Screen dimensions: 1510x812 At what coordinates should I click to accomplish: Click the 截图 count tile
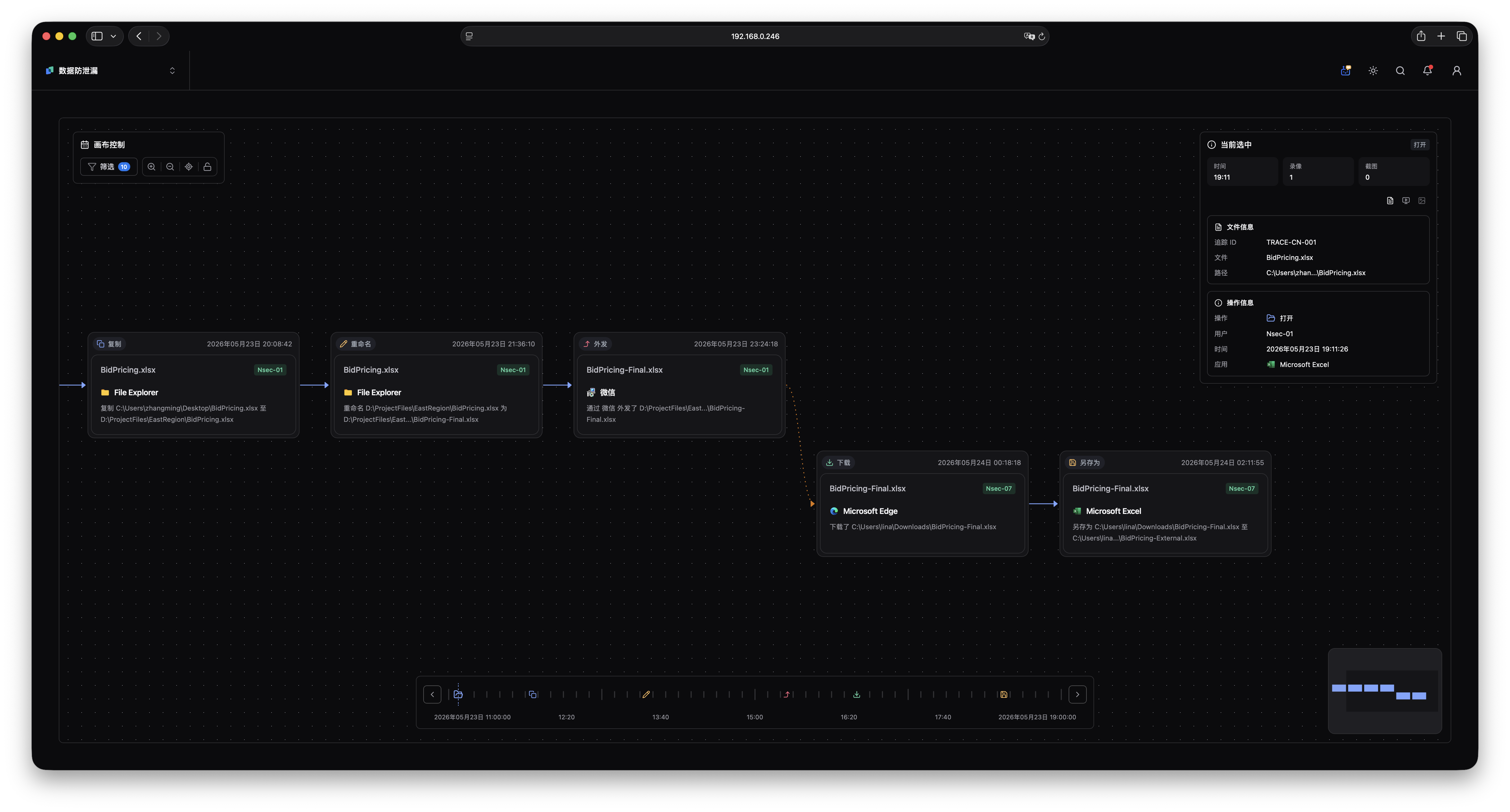1393,172
